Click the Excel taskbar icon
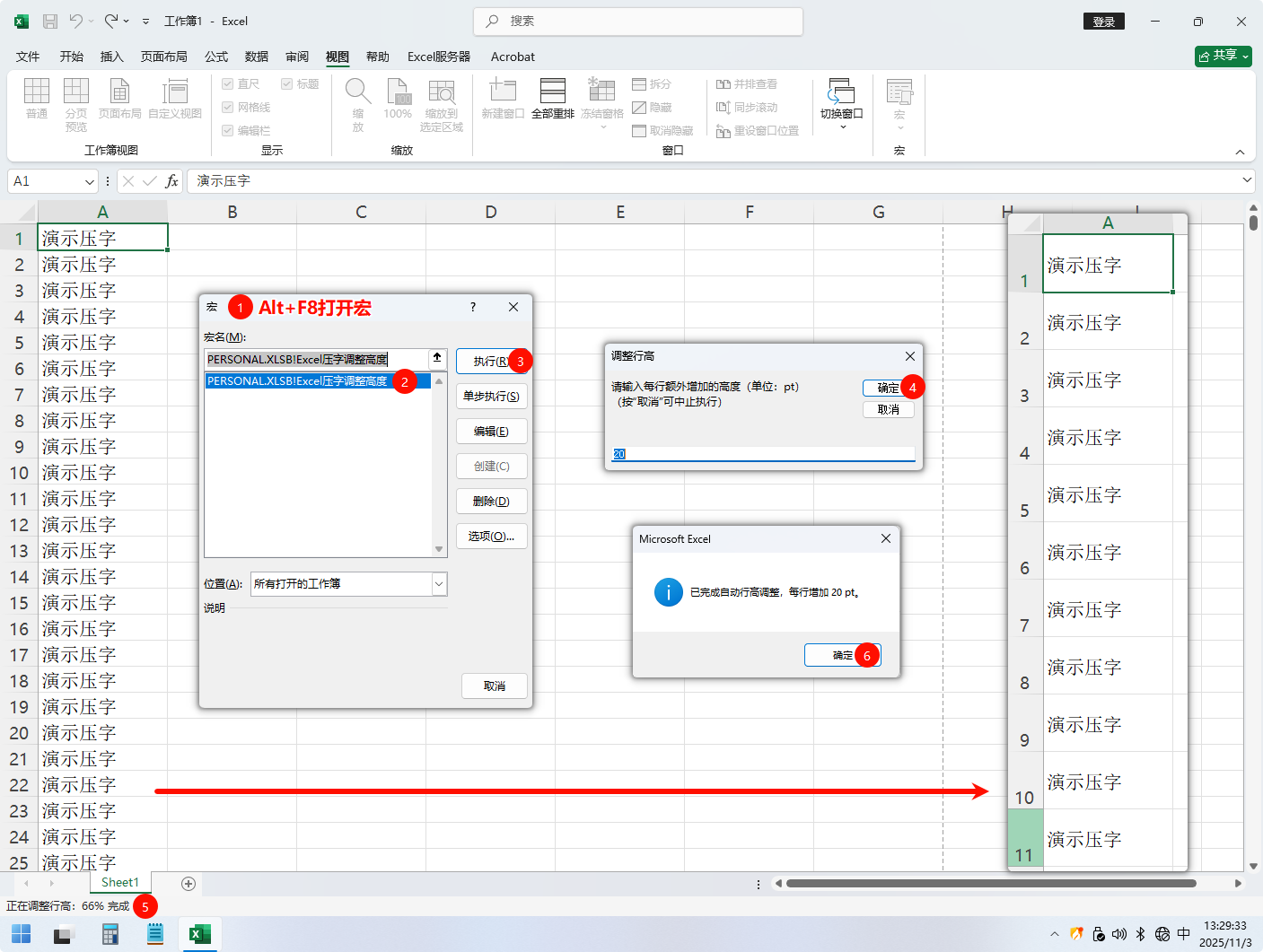Viewport: 1263px width, 952px height. click(x=200, y=934)
